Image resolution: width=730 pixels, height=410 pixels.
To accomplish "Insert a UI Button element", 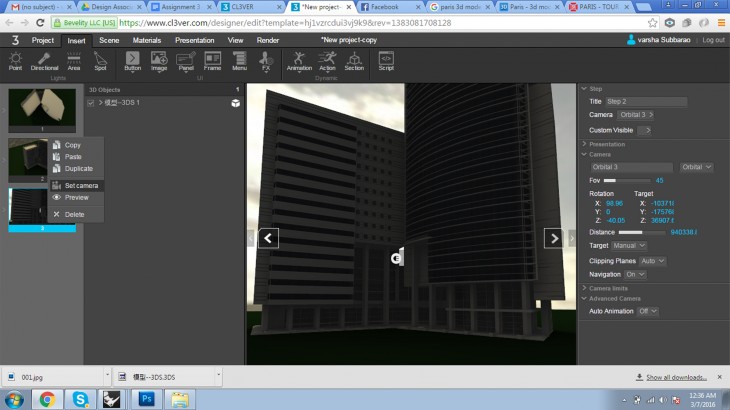I will click(x=133, y=61).
